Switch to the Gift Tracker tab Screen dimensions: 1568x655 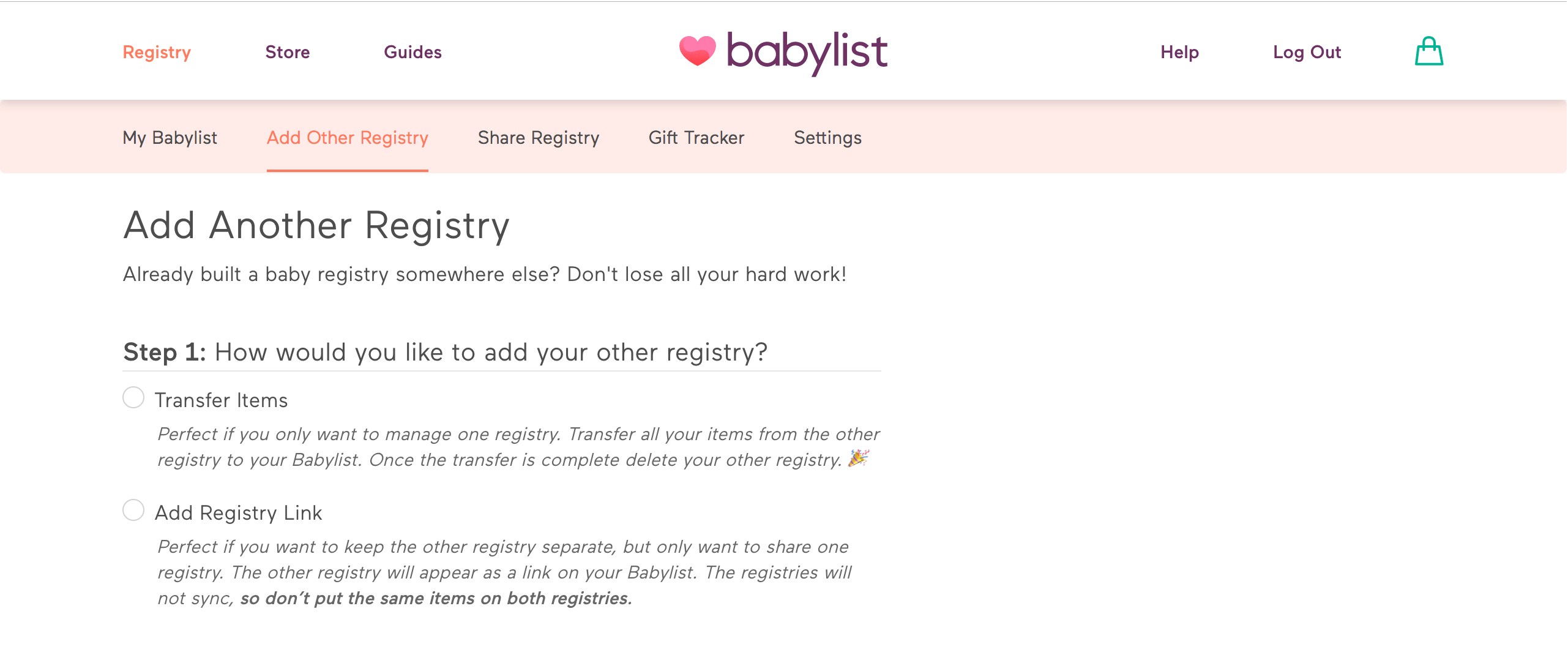(696, 138)
